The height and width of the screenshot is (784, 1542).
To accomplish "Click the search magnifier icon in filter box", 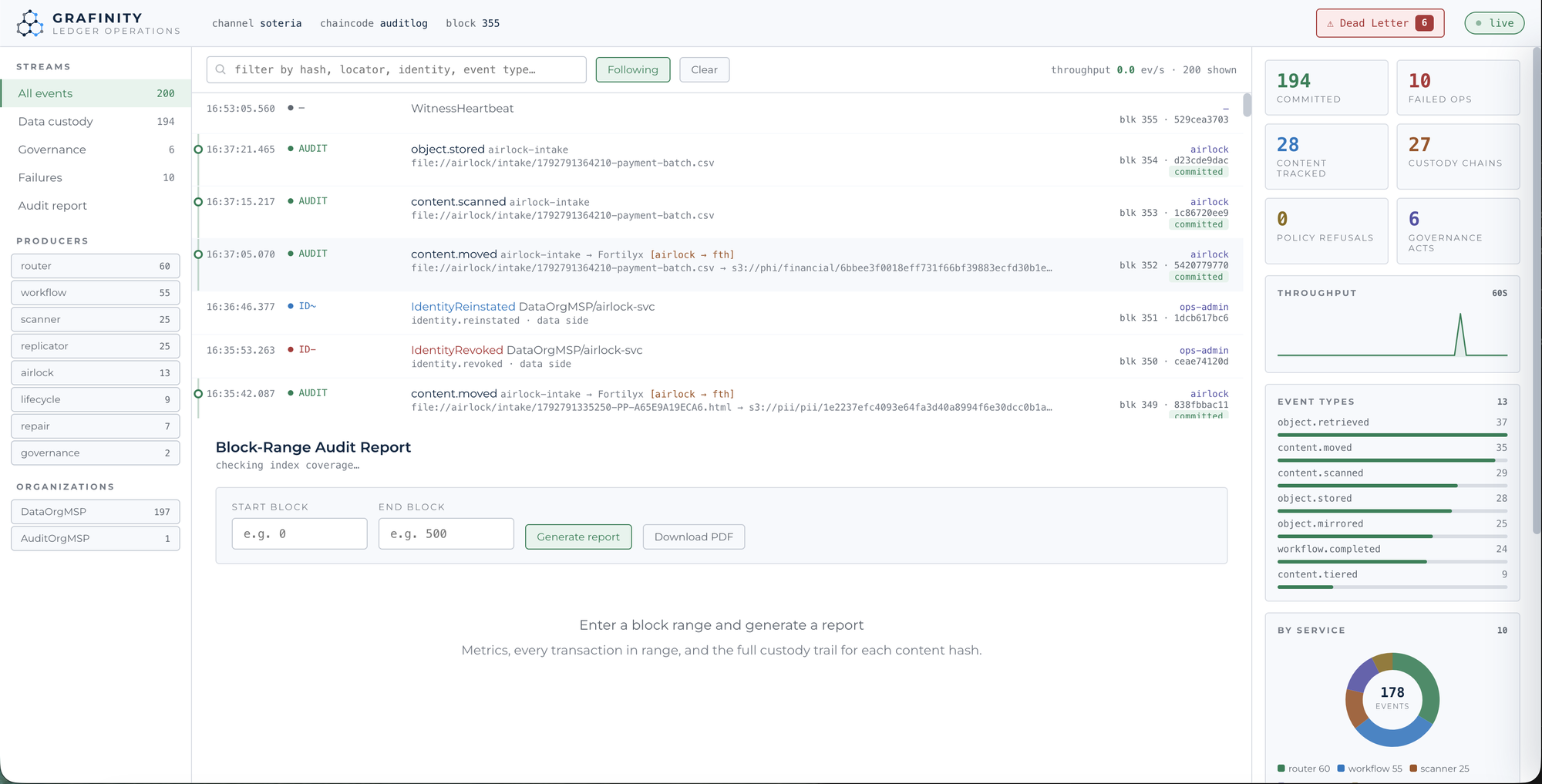I will [x=221, y=69].
